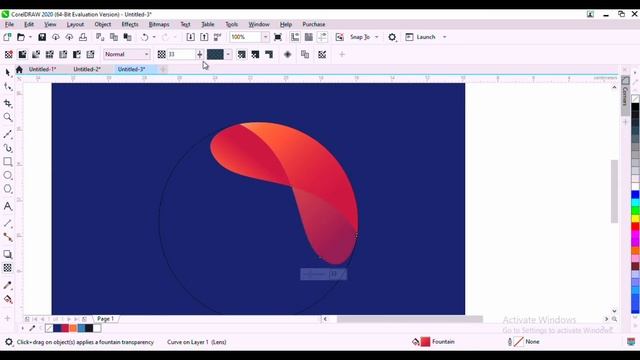Choose Two-color pattern transparency mode
This screenshot has width=640, height=360.
pyautogui.click(x=77, y=54)
